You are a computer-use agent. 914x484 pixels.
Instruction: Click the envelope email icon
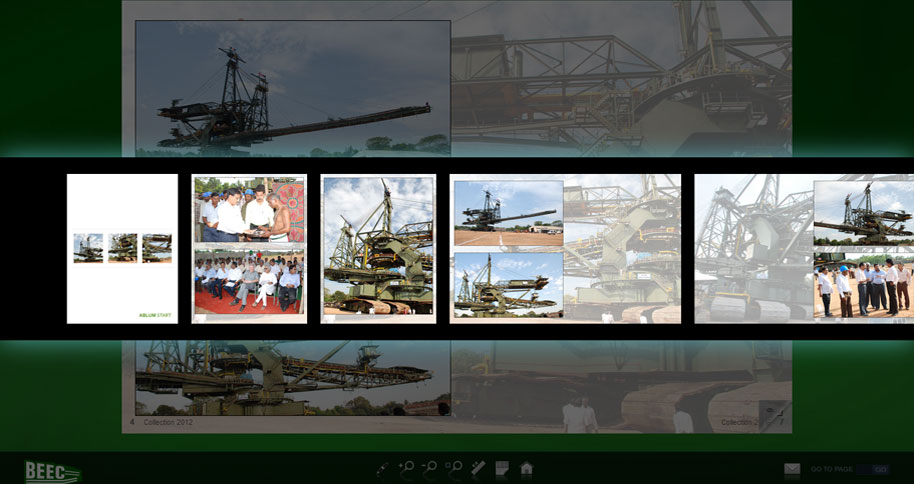point(792,469)
